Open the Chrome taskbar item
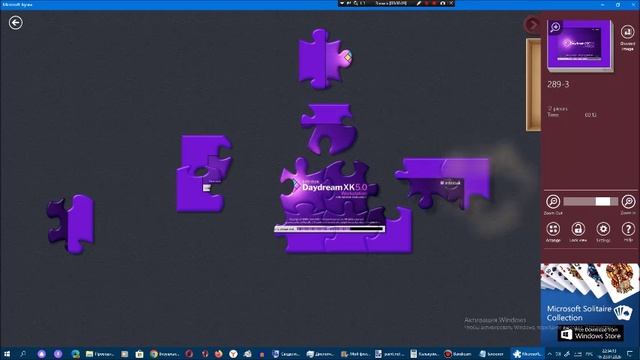The height and width of the screenshot is (360, 640). click(165, 354)
